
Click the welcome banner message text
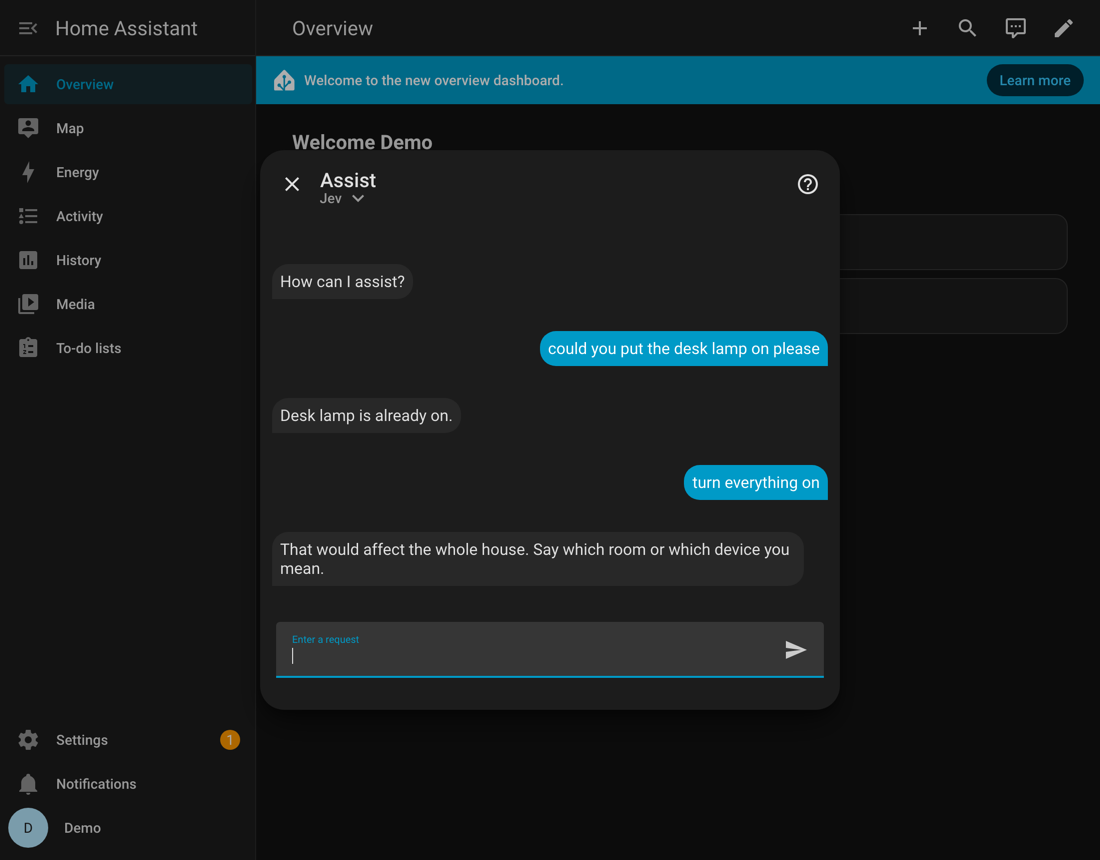(434, 81)
